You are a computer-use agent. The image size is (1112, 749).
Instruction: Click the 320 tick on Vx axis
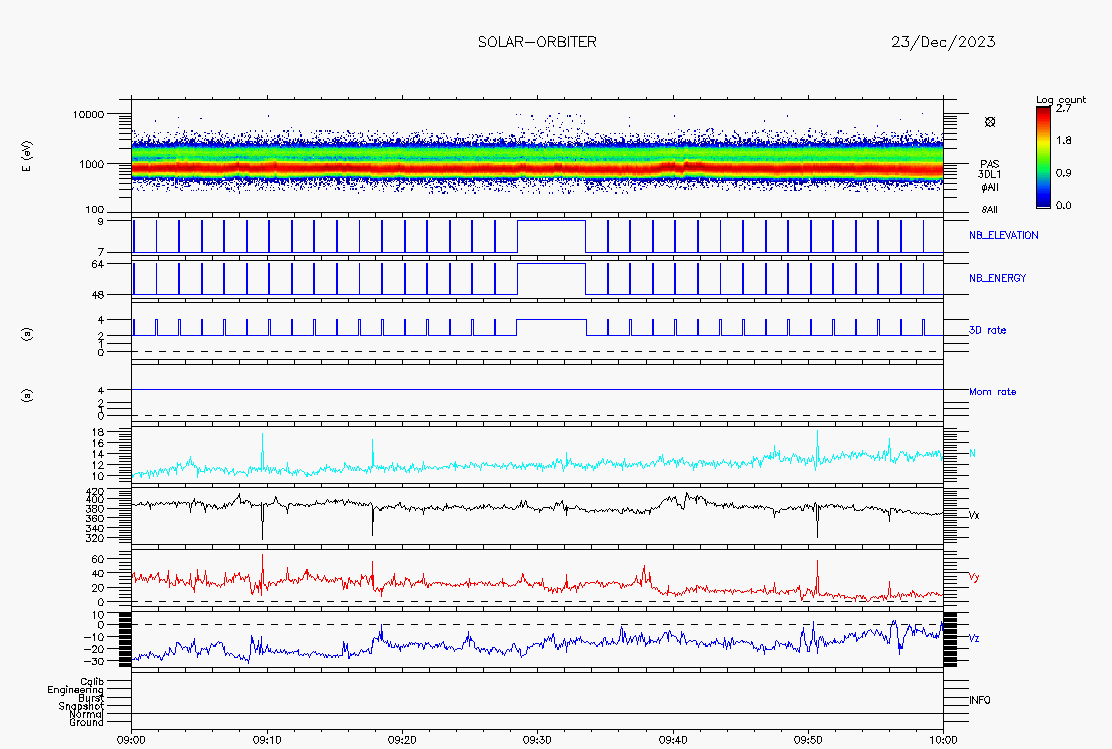(x=94, y=538)
